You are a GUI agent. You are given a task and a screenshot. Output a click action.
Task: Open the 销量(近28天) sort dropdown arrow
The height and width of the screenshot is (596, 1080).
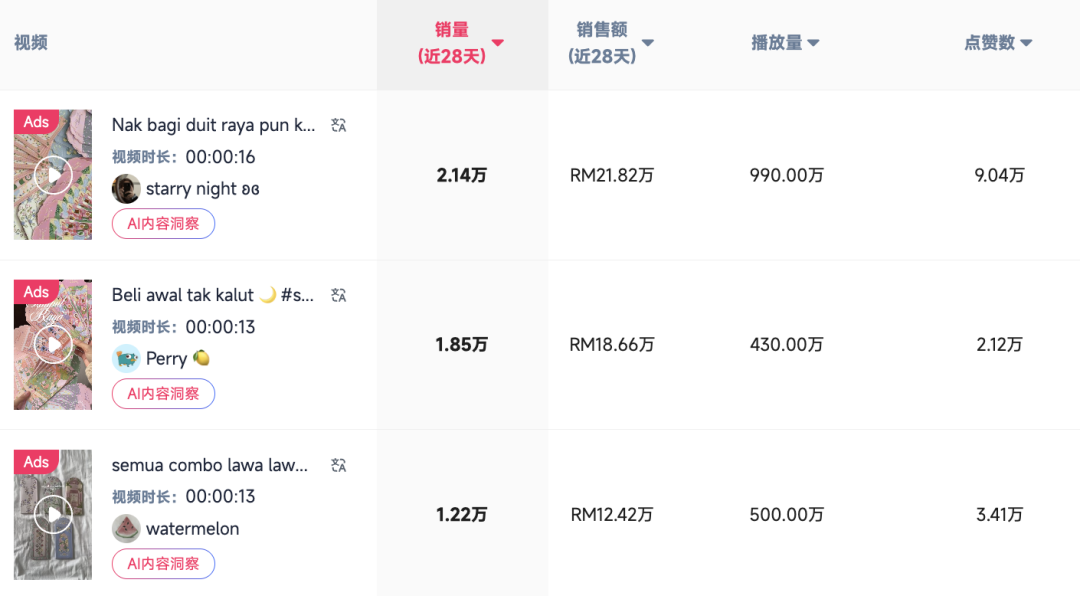click(x=497, y=43)
